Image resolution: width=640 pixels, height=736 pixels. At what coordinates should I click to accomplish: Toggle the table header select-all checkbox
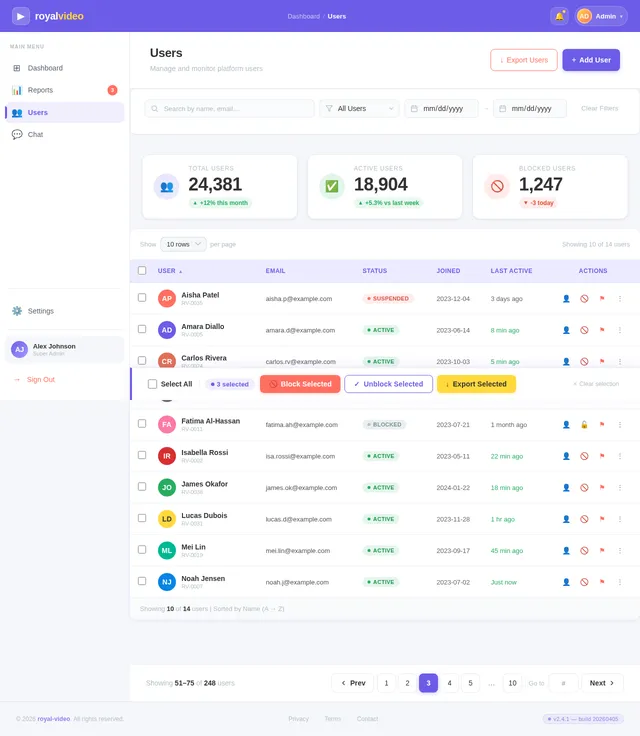(x=142, y=270)
